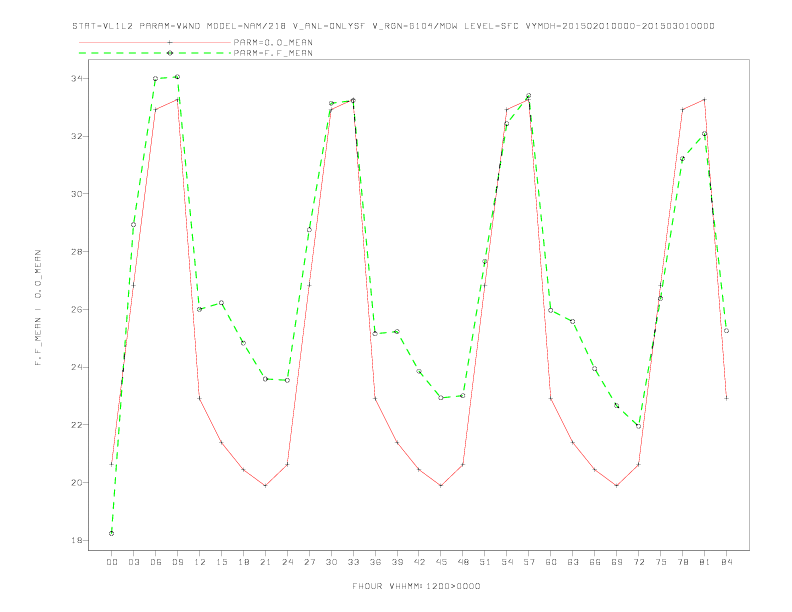792x612 pixels.
Task: Click y-axis tick label 34
Action: click(77, 79)
